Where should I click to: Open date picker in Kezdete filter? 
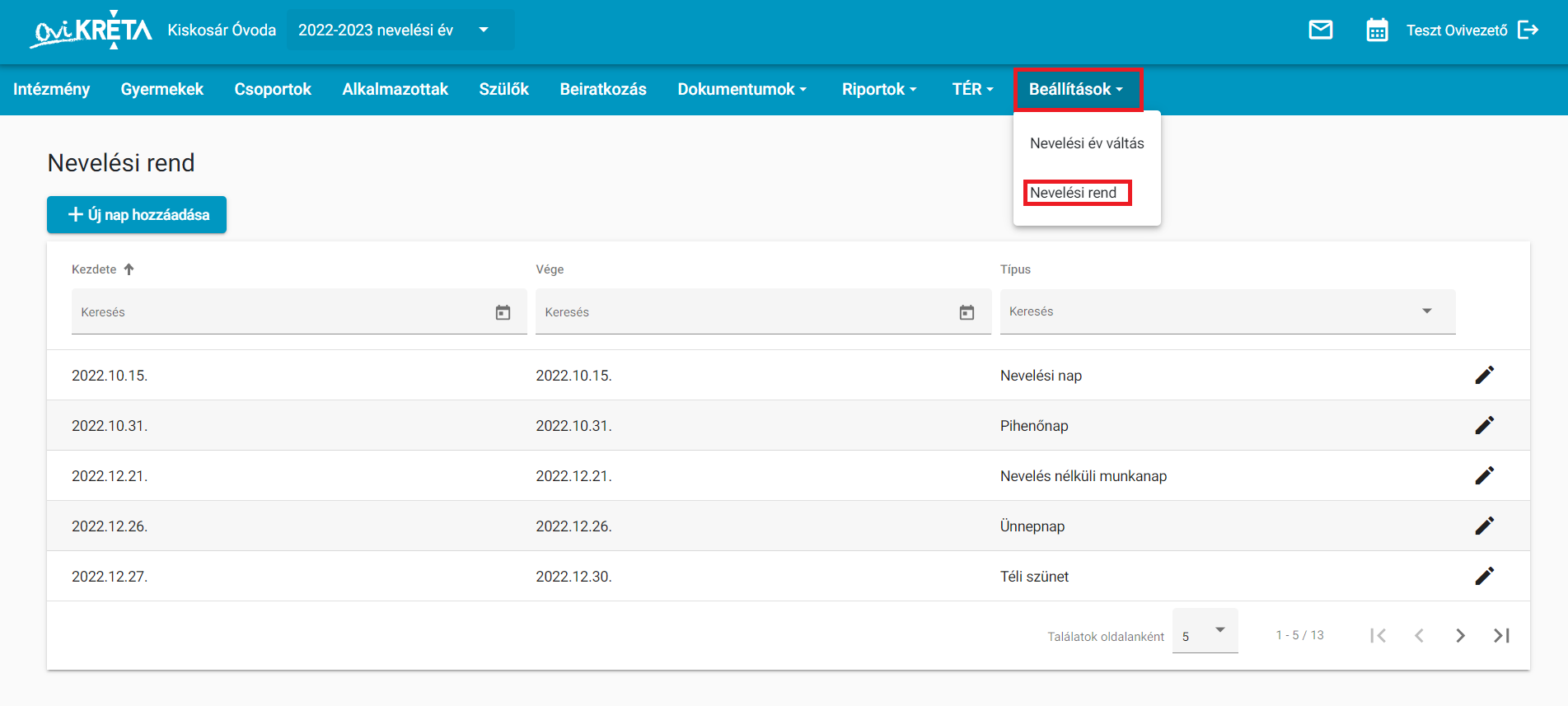coord(503,312)
